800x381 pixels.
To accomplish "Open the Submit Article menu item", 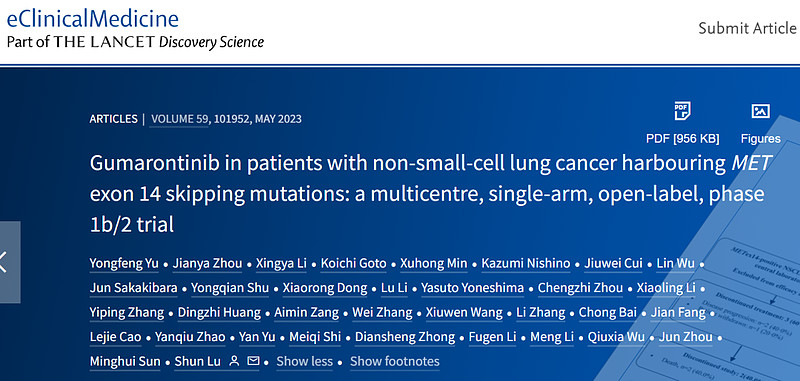I will pyautogui.click(x=747, y=28).
